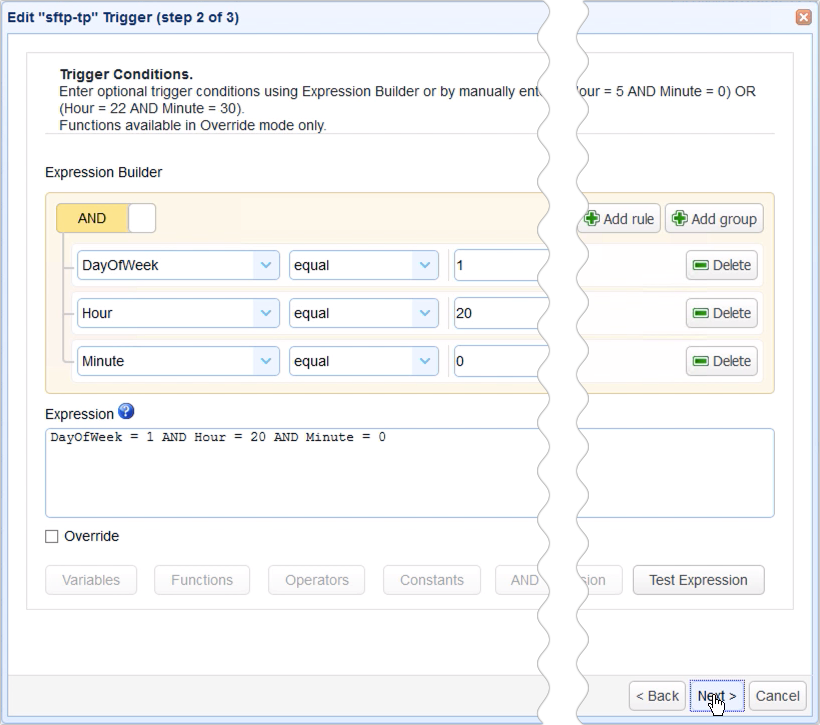820x725 pixels.
Task: Click the Test Expression button
Action: pos(698,580)
